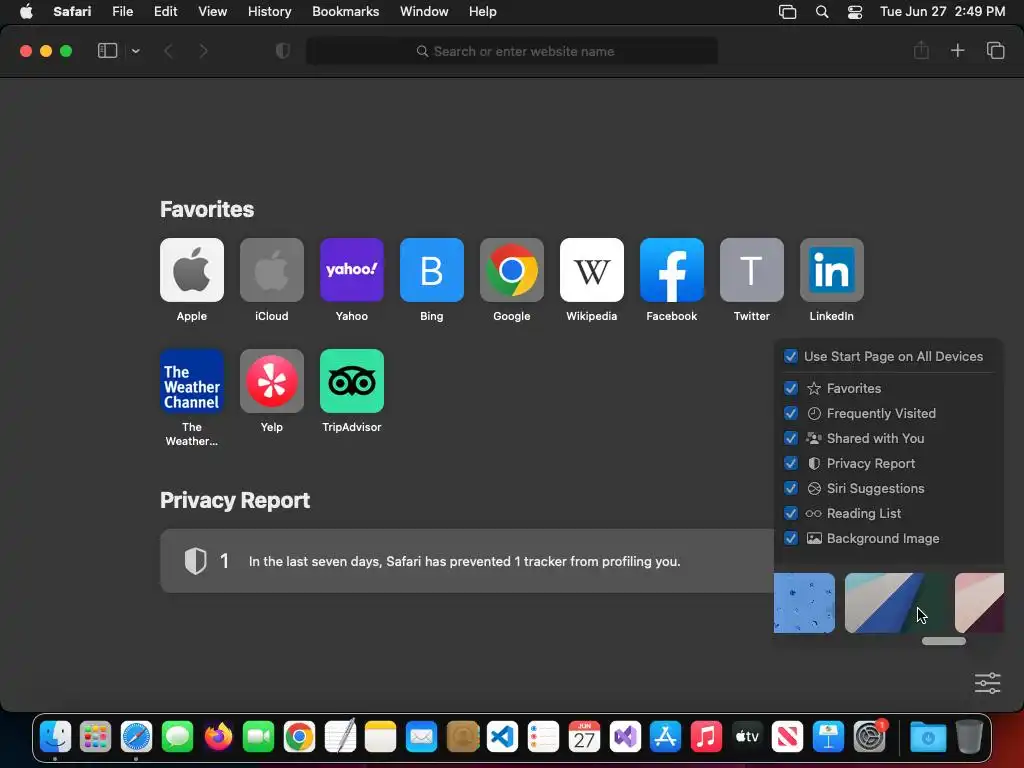Show the Safari sidebar
1024x768 pixels.
click(107, 51)
